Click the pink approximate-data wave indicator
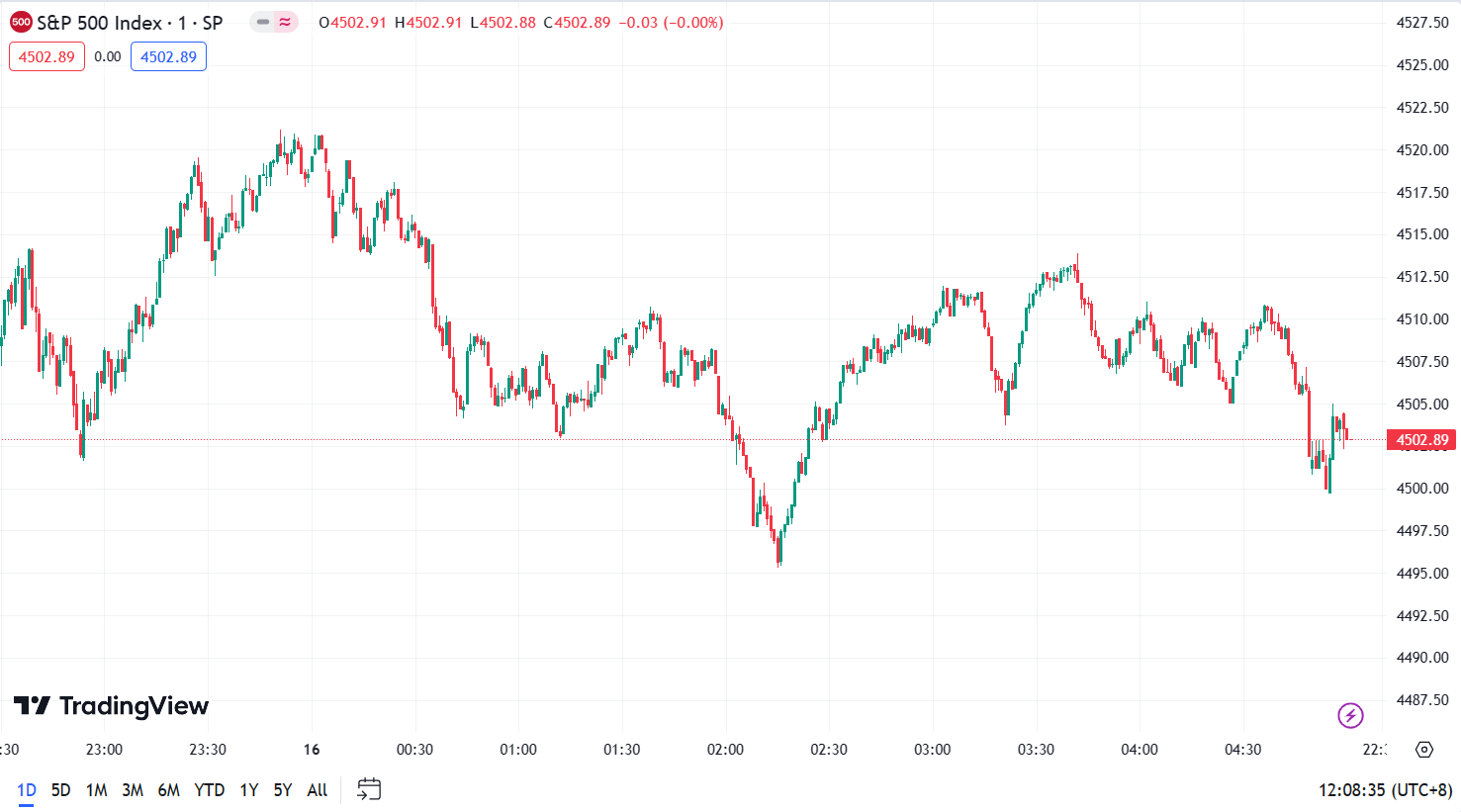 click(286, 22)
